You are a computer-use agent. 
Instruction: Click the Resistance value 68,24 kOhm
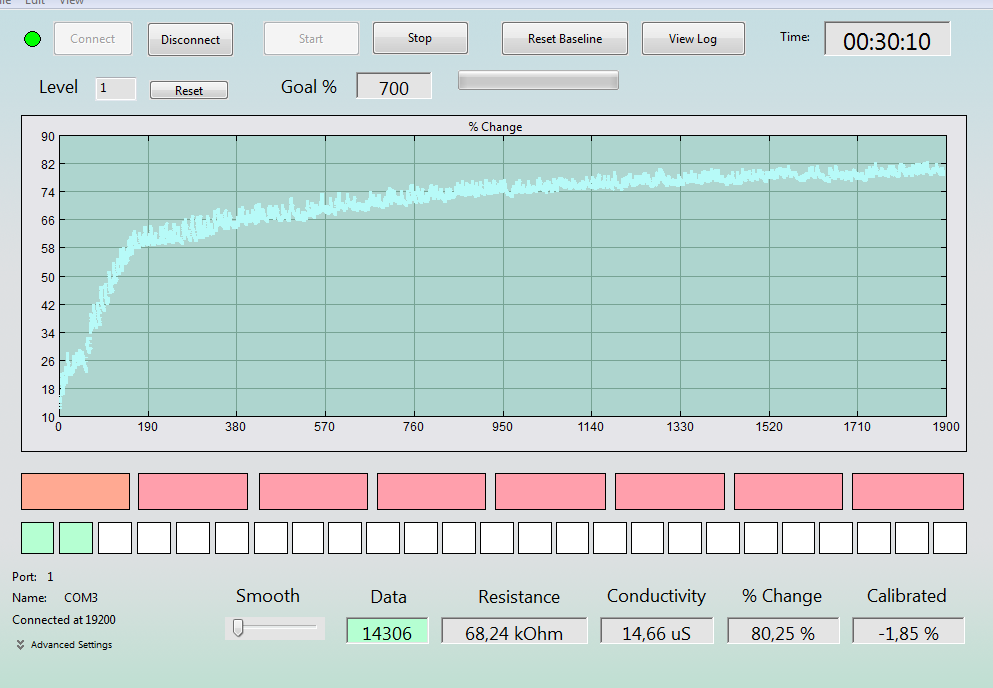pyautogui.click(x=514, y=632)
